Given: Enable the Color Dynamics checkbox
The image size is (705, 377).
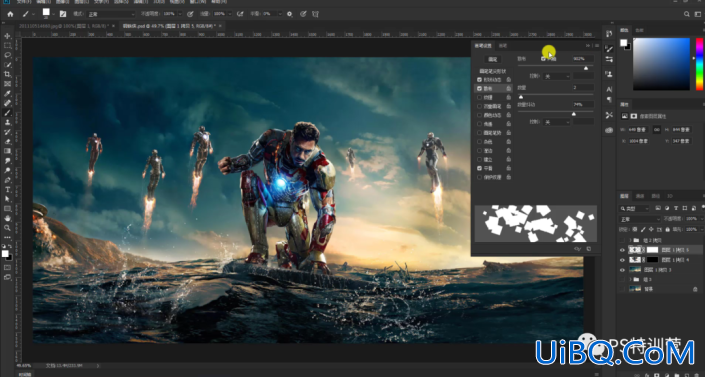Looking at the screenshot, I should pos(479,115).
